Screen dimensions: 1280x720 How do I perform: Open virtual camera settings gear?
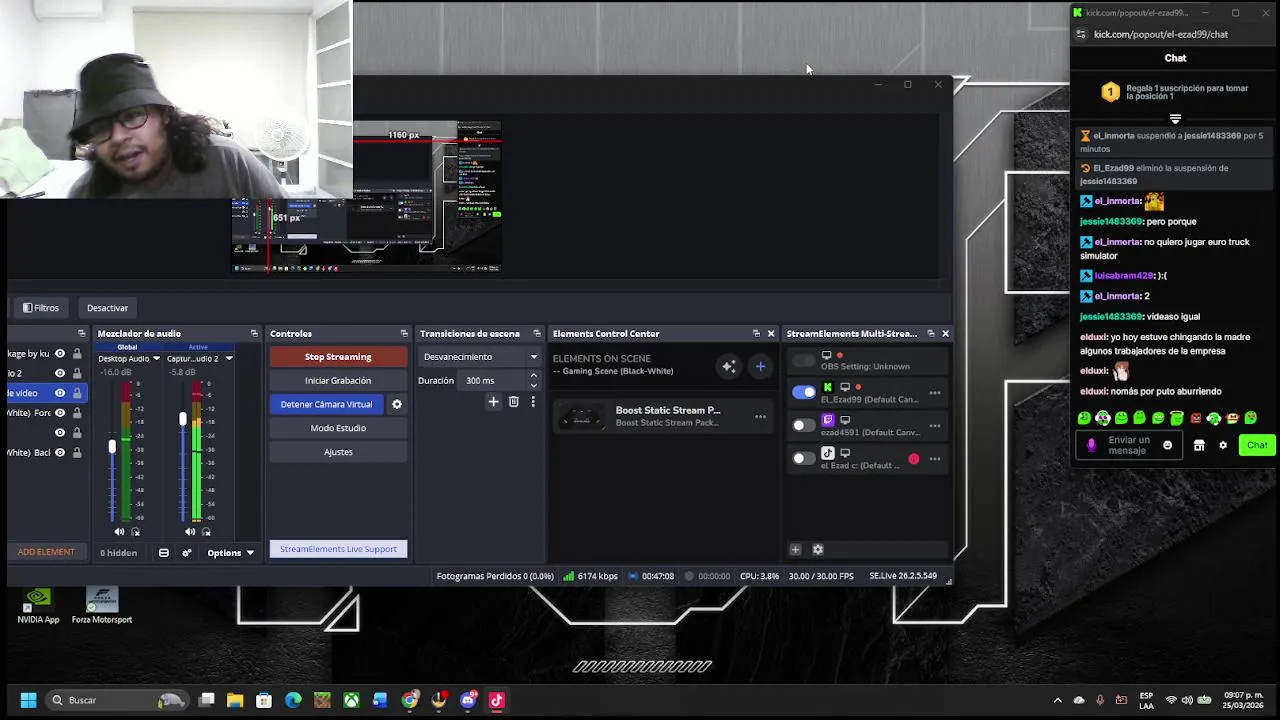tap(397, 404)
